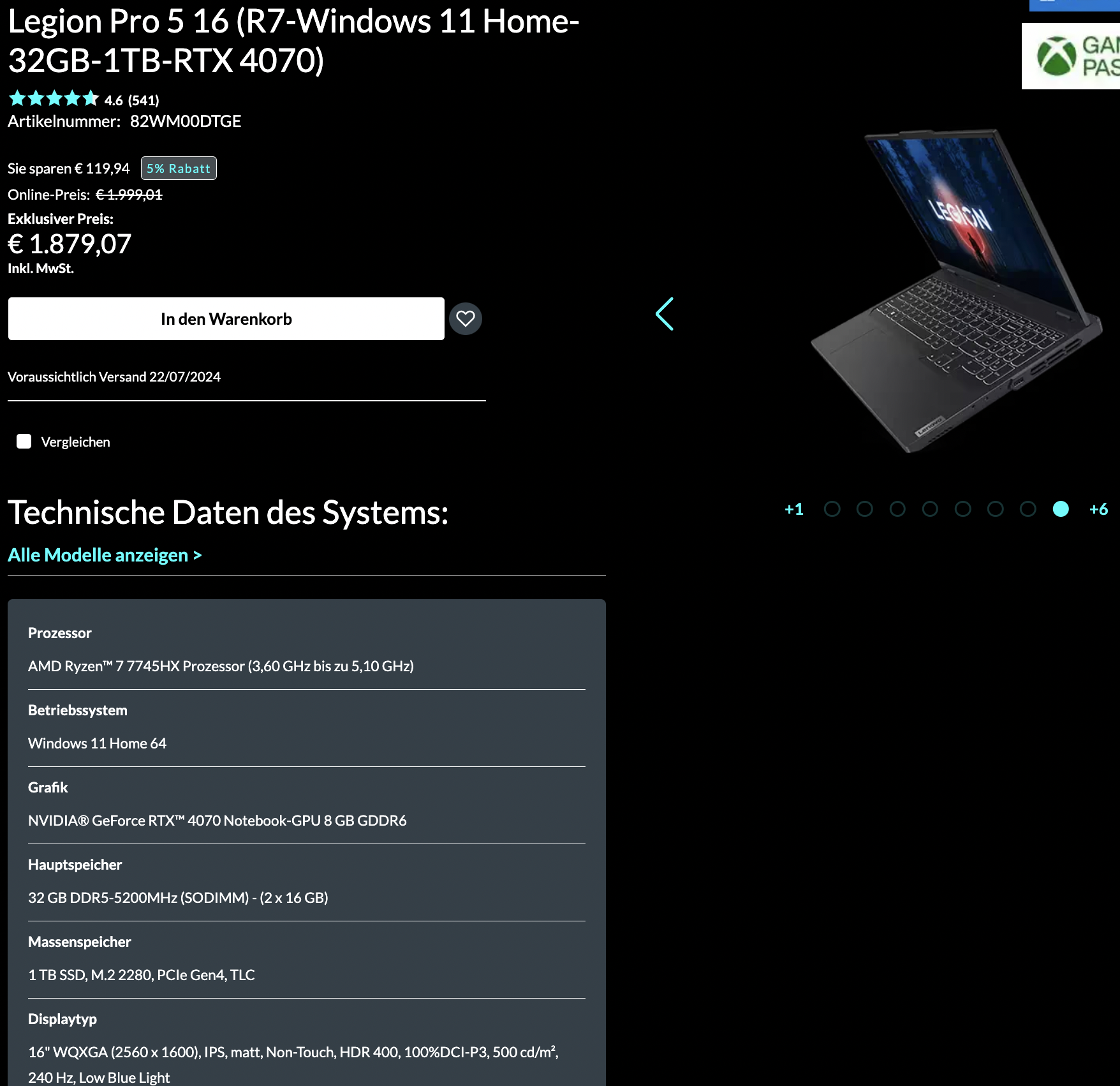Image resolution: width=1120 pixels, height=1086 pixels.
Task: Open Xbox Game Pass banner
Action: tap(1071, 56)
